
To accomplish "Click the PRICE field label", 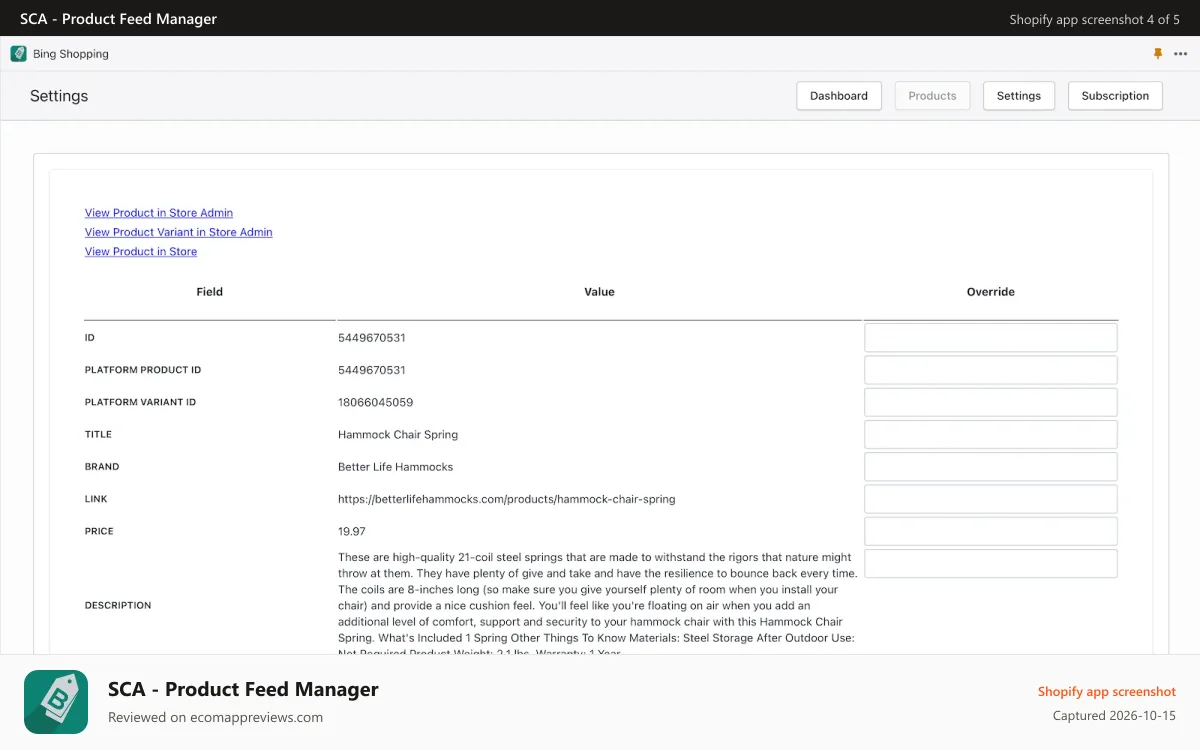I will click(99, 531).
